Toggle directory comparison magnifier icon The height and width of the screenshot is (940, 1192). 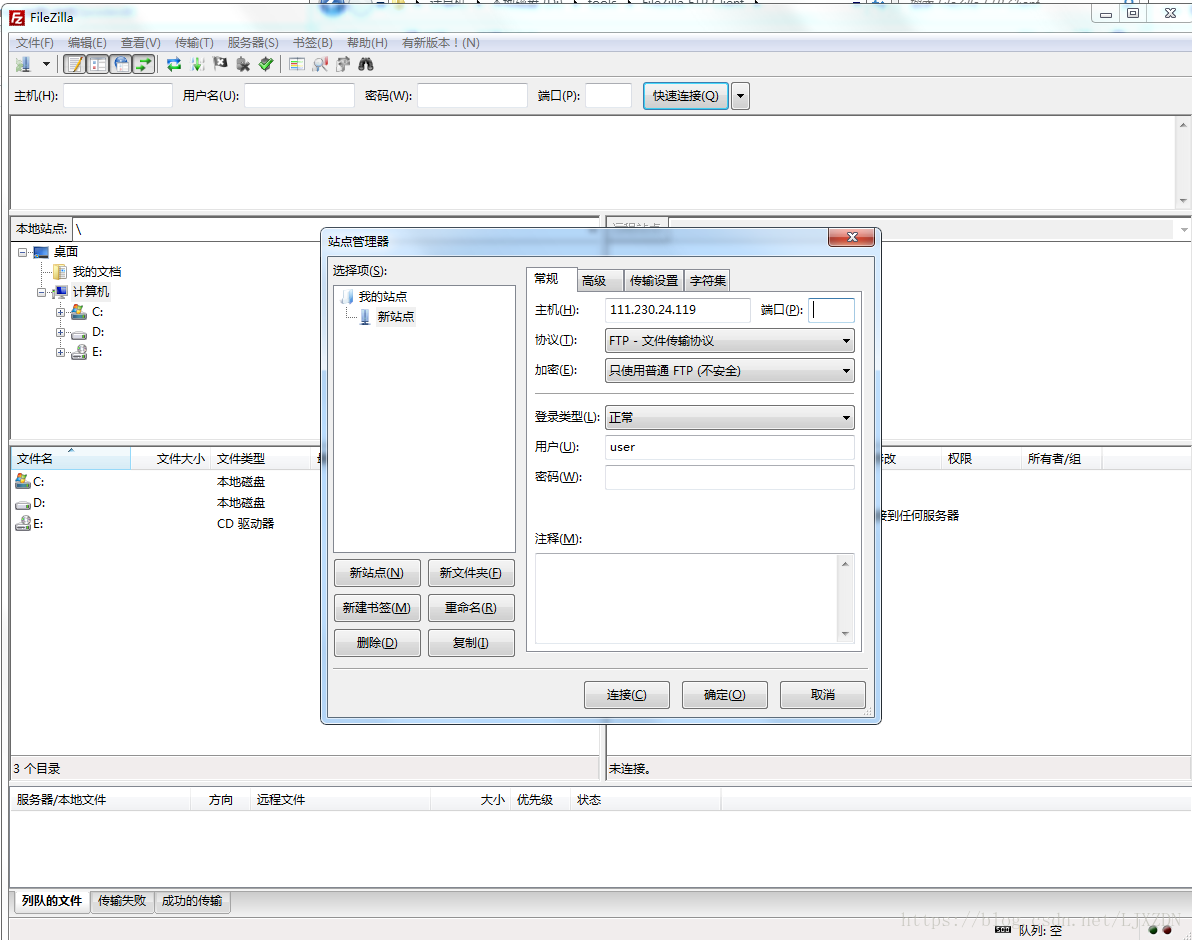pos(320,65)
